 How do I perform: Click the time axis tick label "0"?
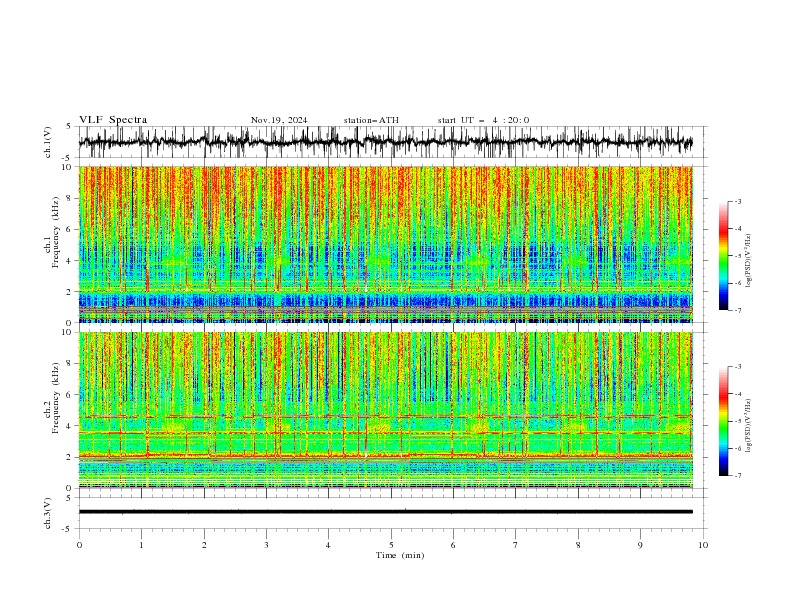pos(79,545)
